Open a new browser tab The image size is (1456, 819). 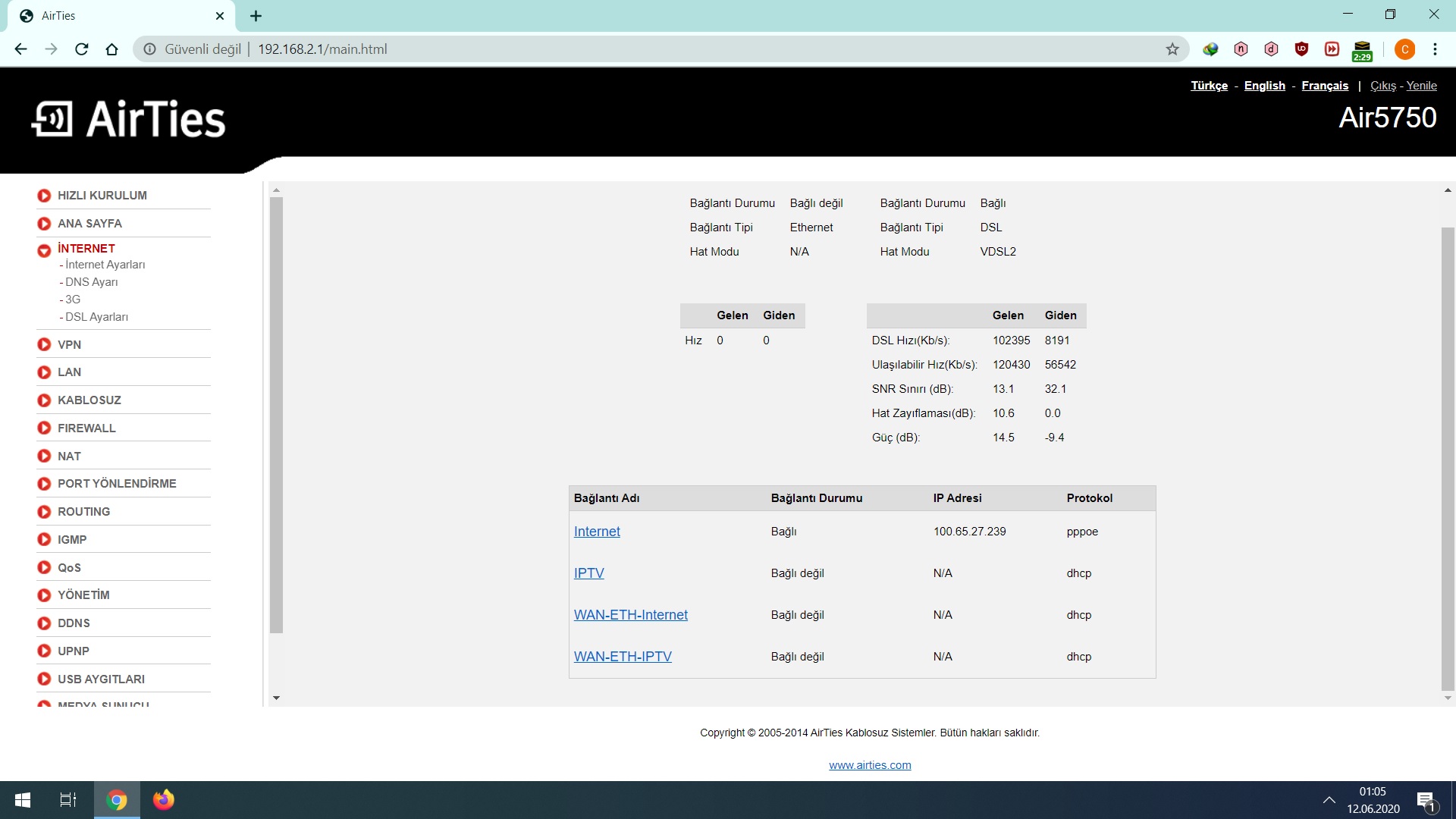(256, 16)
